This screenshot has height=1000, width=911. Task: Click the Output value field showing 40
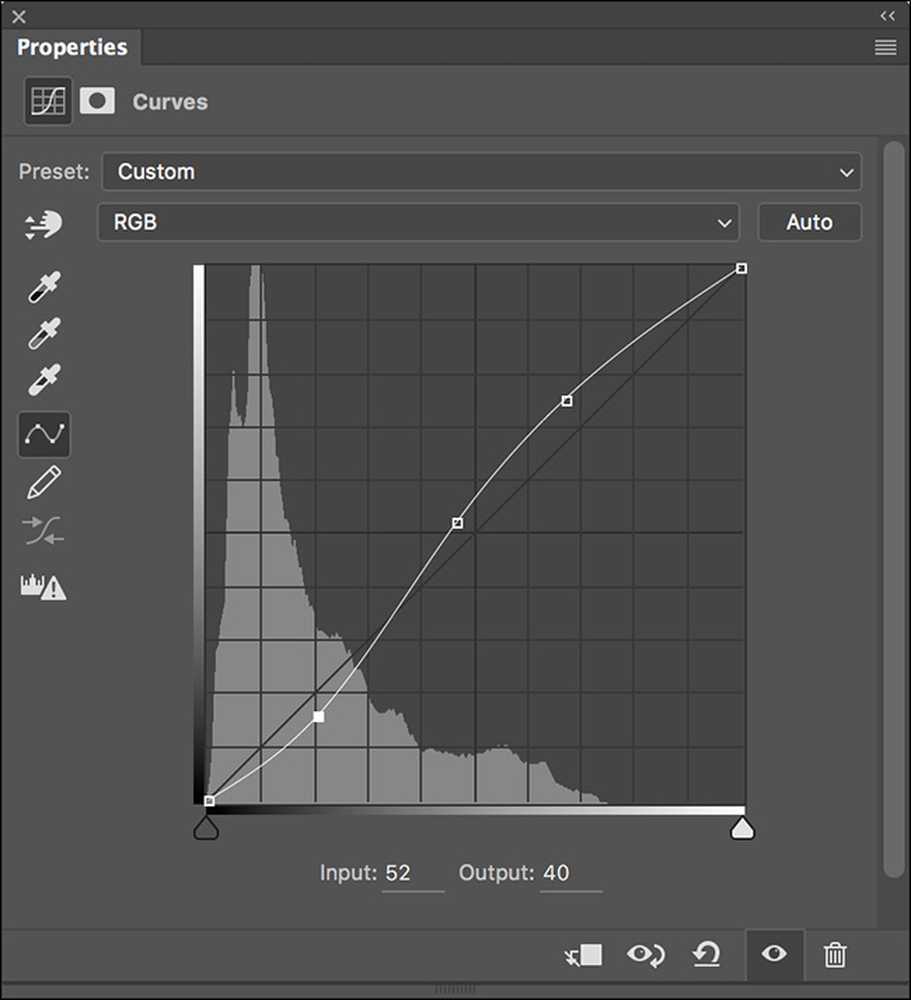571,873
